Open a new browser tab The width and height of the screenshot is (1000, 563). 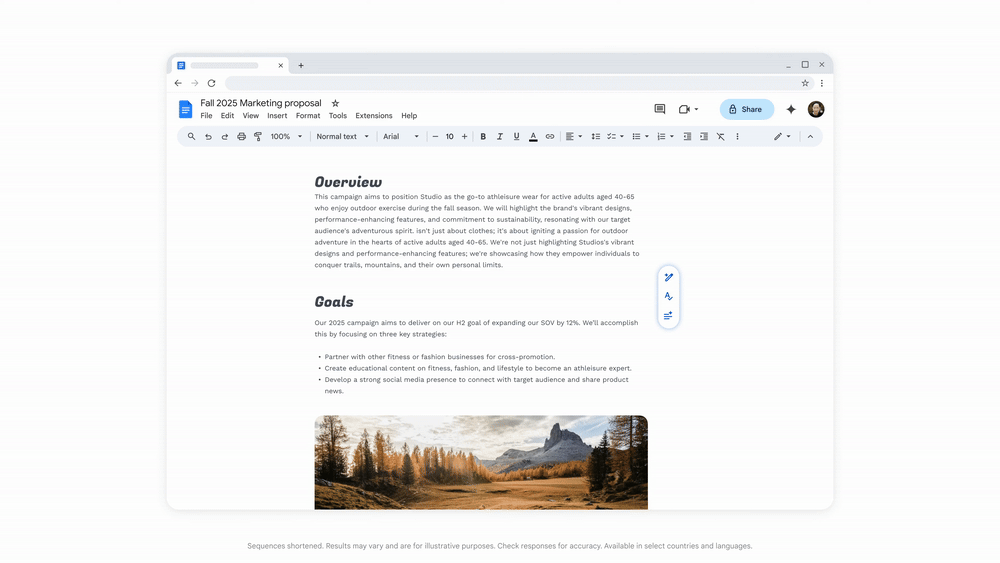301,65
